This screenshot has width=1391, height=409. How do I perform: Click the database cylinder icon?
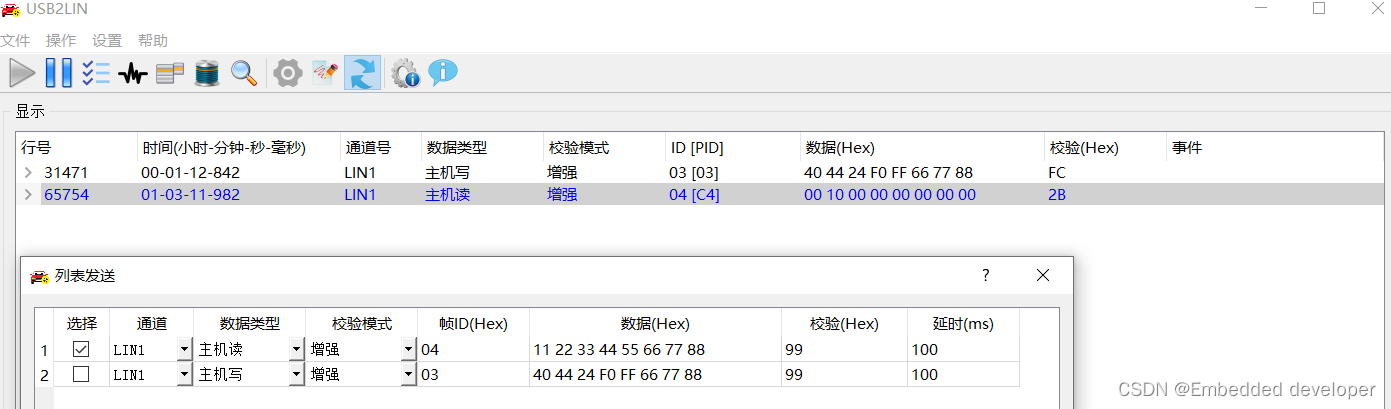pyautogui.click(x=207, y=73)
